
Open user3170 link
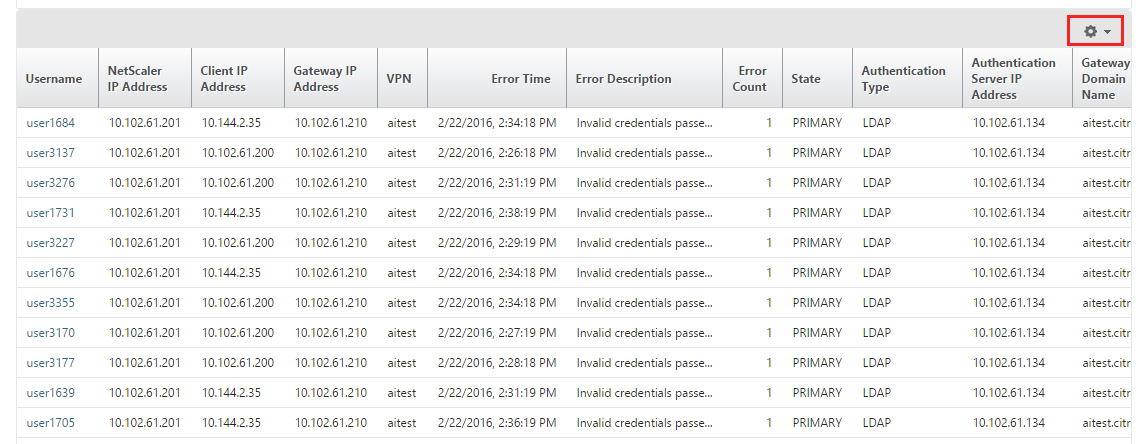(50, 333)
